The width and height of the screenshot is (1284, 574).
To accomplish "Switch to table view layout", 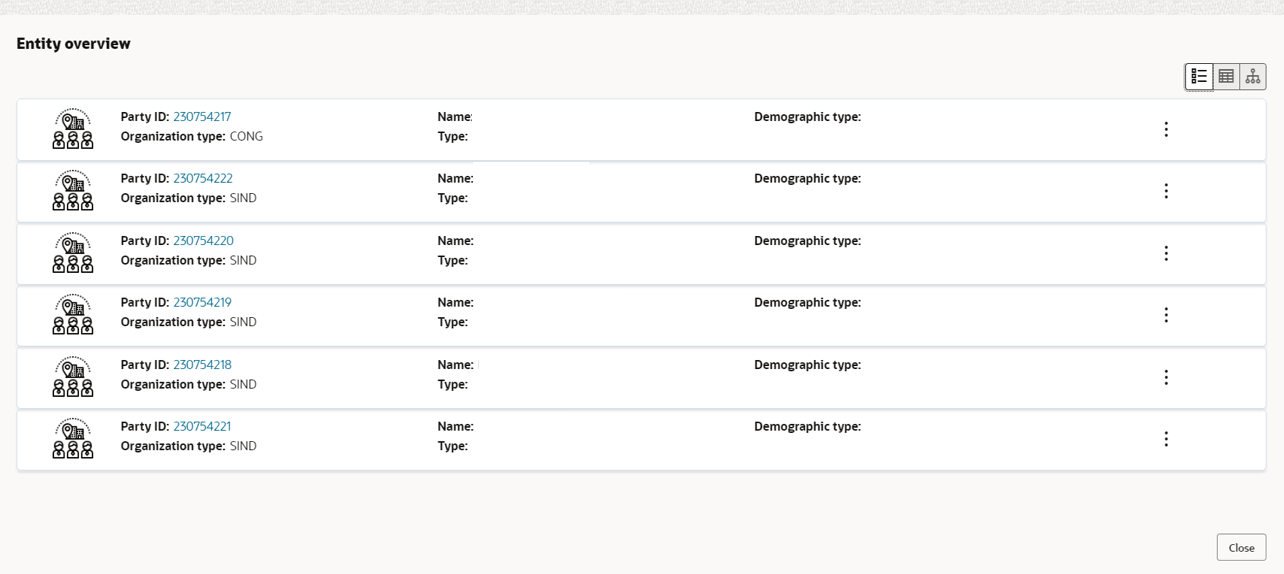I will (x=1226, y=77).
